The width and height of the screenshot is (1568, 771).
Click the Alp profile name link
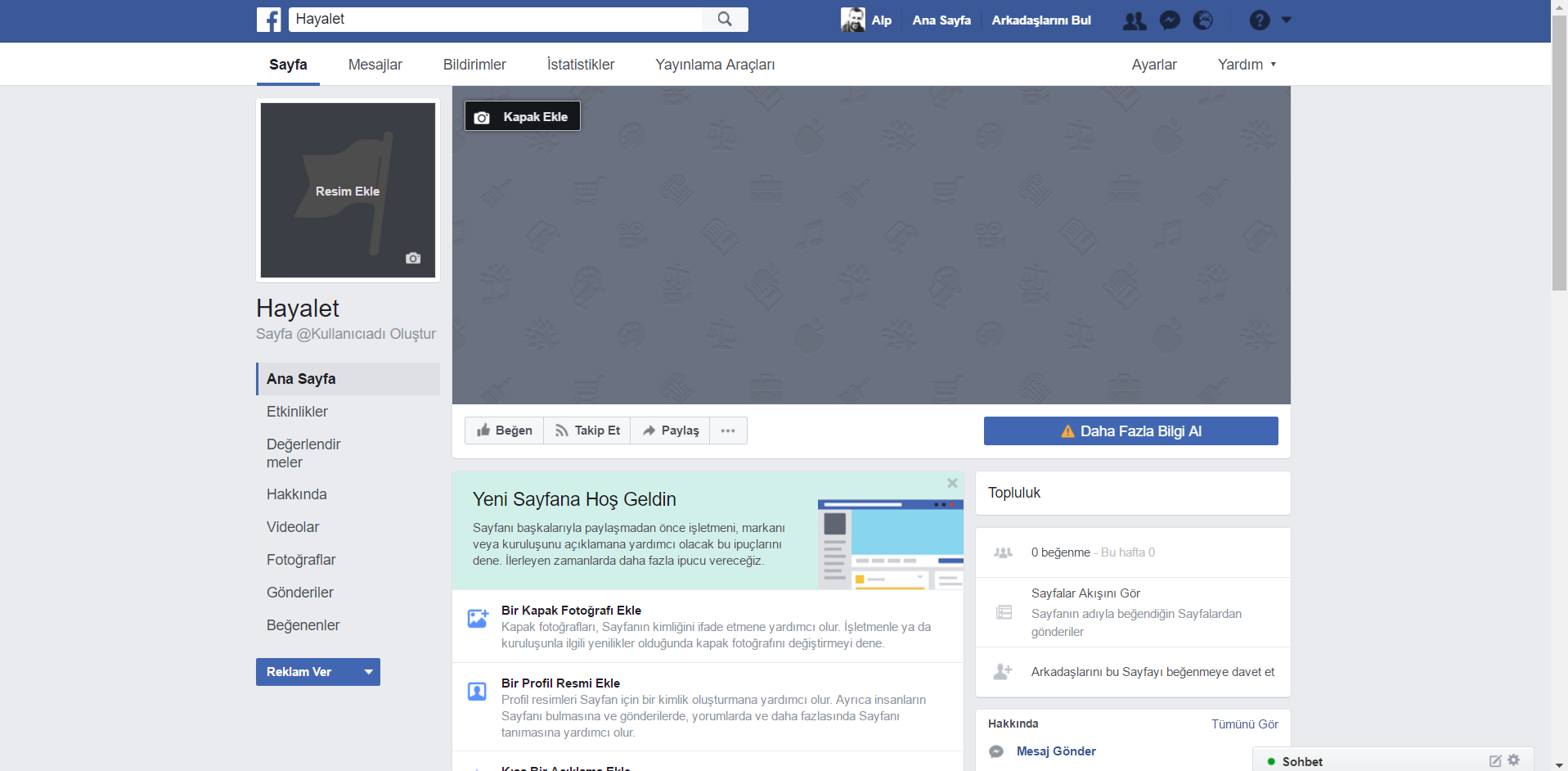click(x=882, y=20)
